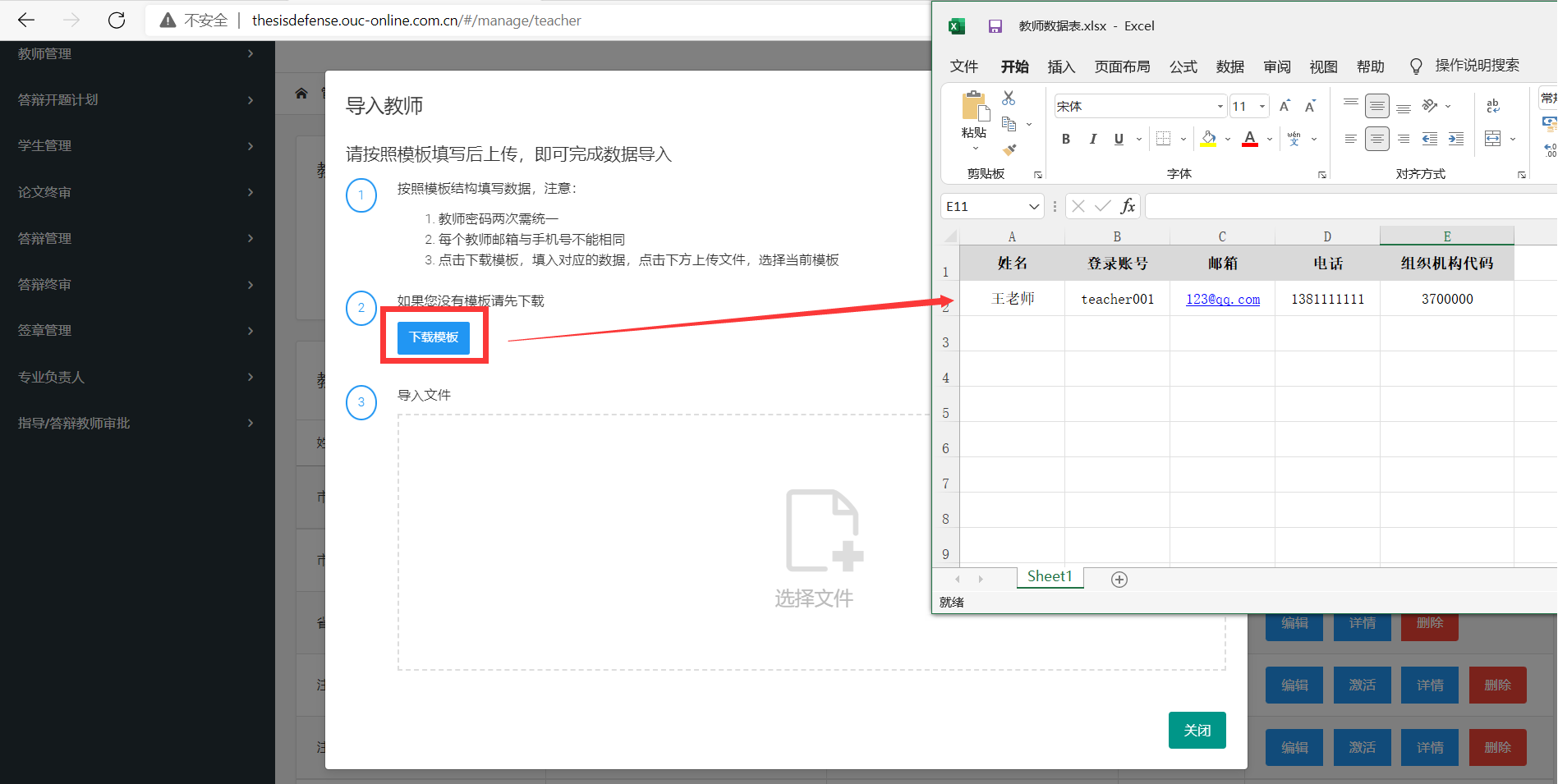Switch to the 插入 ribbon tab

tap(1061, 66)
